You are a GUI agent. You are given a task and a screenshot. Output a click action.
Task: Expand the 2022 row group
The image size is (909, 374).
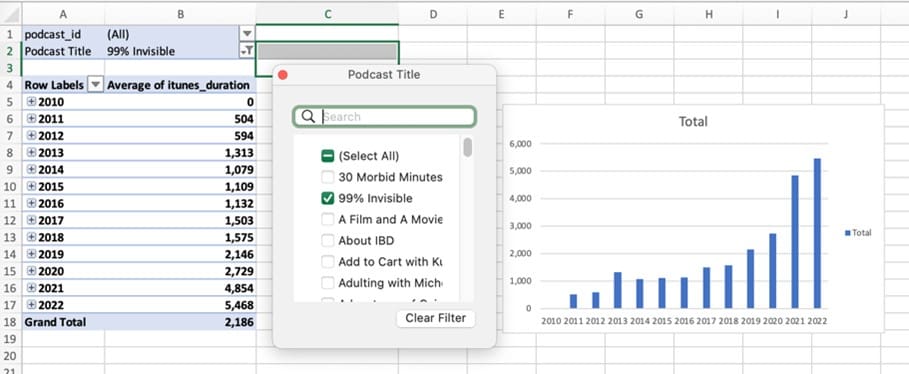pos(31,304)
